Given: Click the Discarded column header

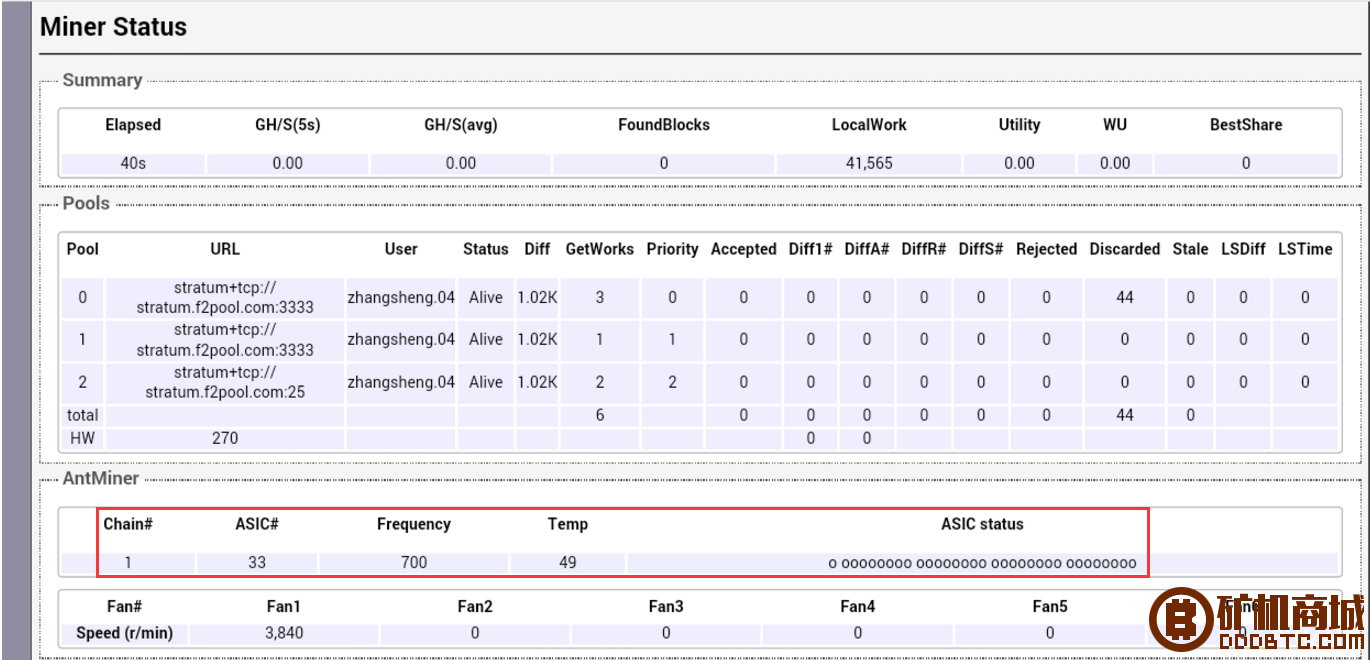Looking at the screenshot, I should coord(1125,249).
